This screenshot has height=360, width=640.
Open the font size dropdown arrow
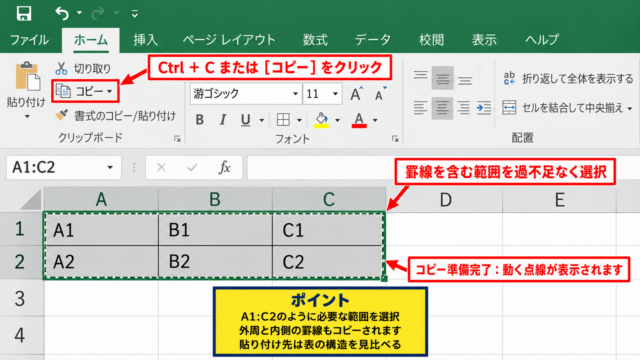pos(335,94)
